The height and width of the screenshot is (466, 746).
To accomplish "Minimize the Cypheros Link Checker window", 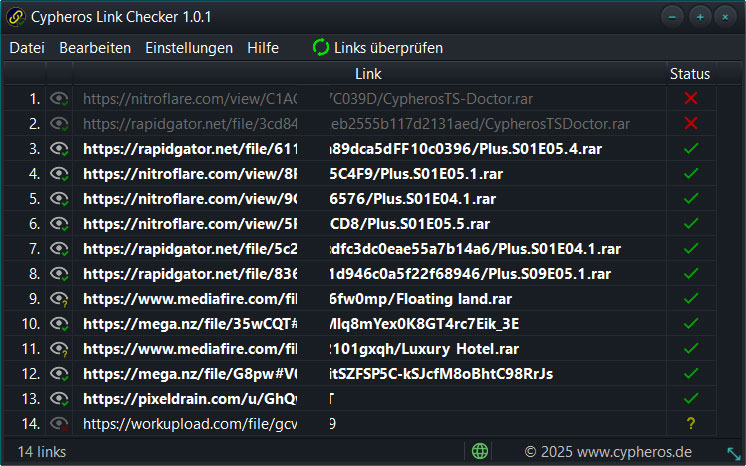I will [x=672, y=18].
